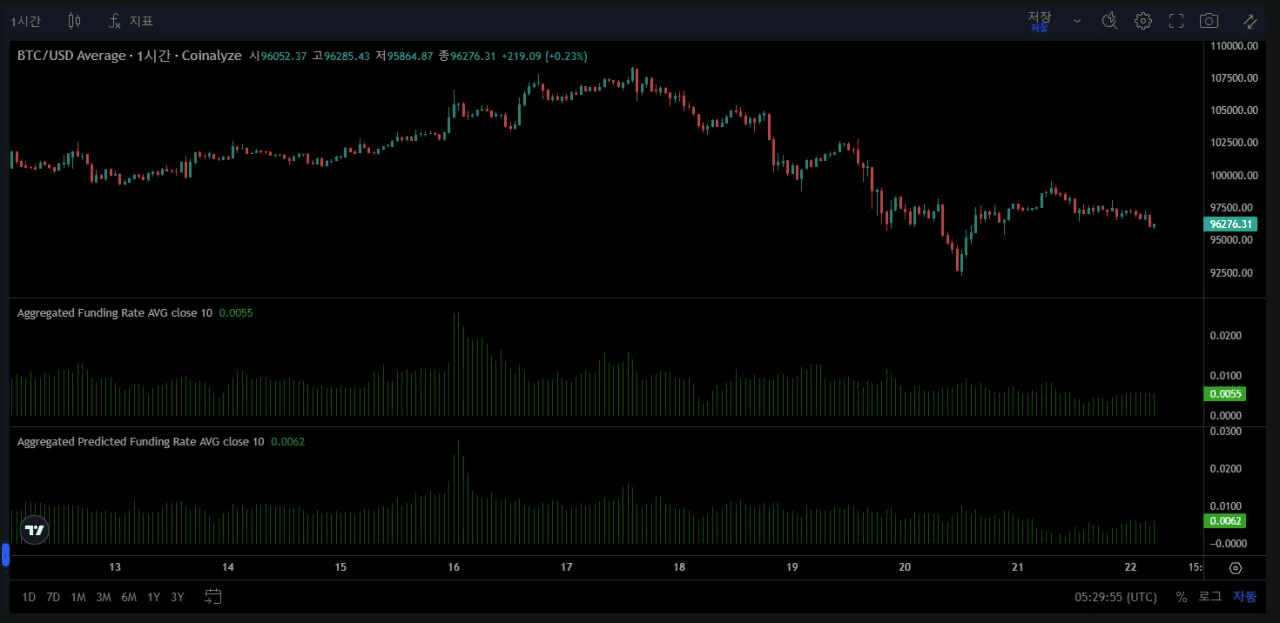Open chart settings gear icon
The image size is (1280, 623).
point(1143,21)
